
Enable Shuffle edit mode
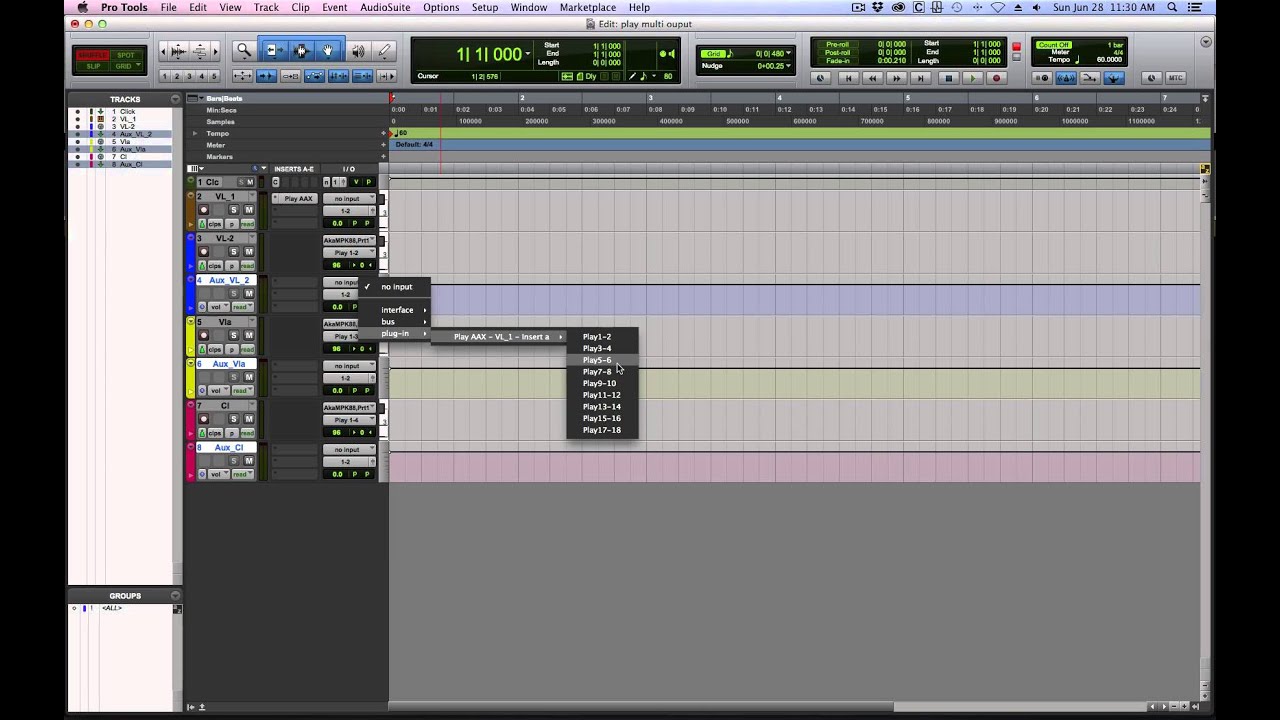(93, 55)
